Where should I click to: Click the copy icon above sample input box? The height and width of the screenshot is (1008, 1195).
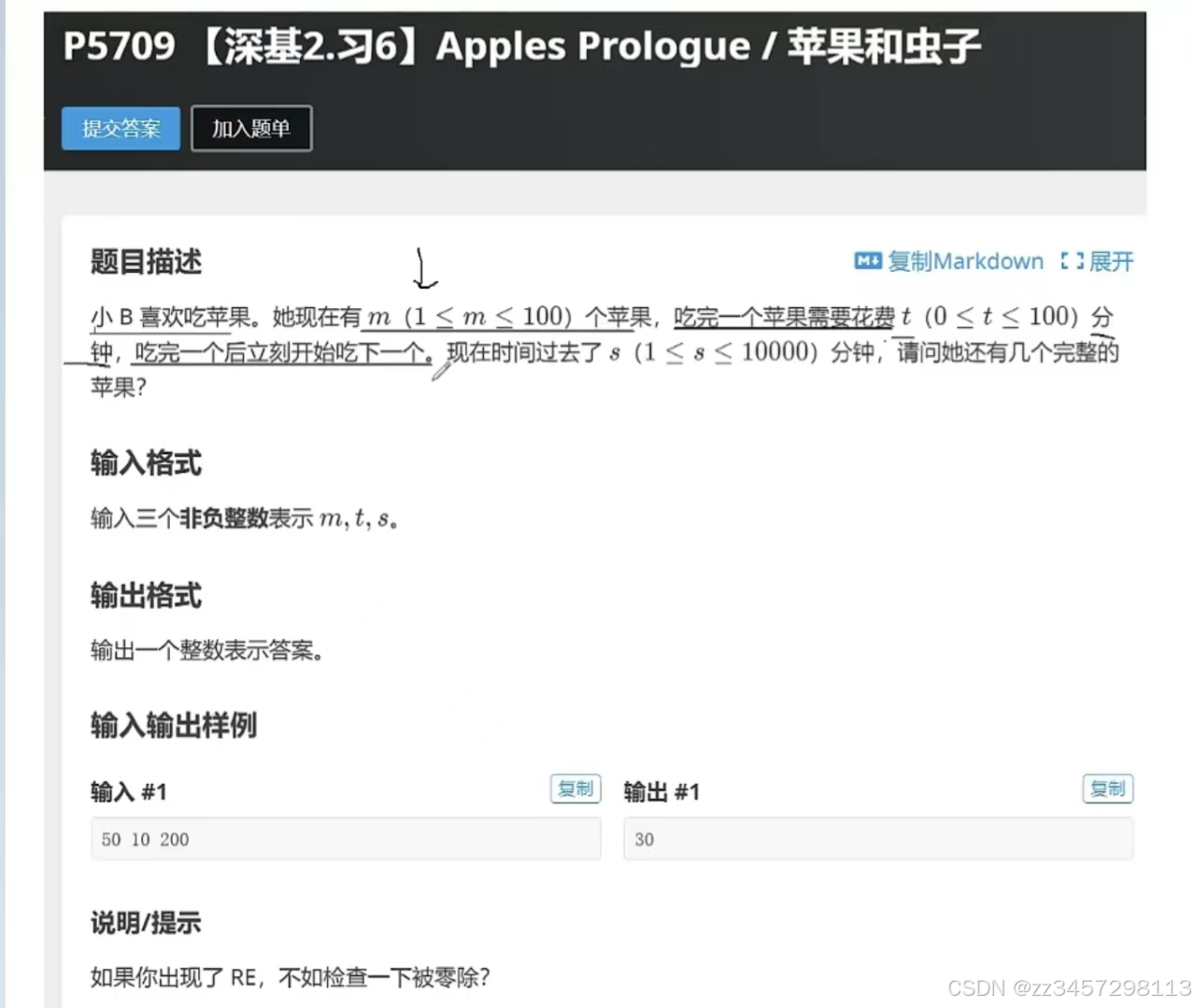[576, 789]
